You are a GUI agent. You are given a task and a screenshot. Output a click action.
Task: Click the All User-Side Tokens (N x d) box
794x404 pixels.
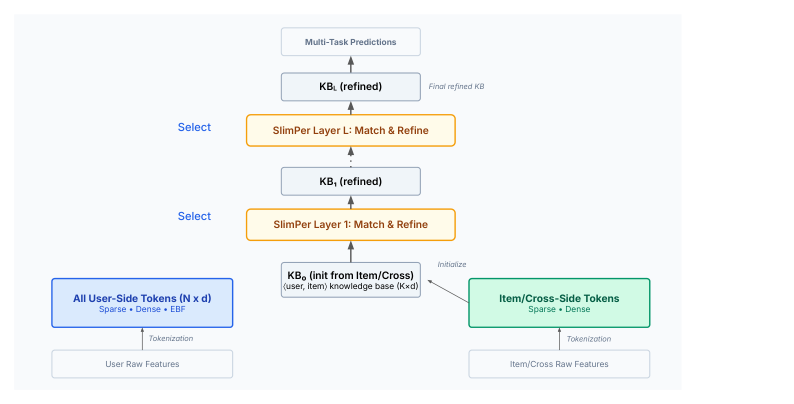pyautogui.click(x=142, y=303)
